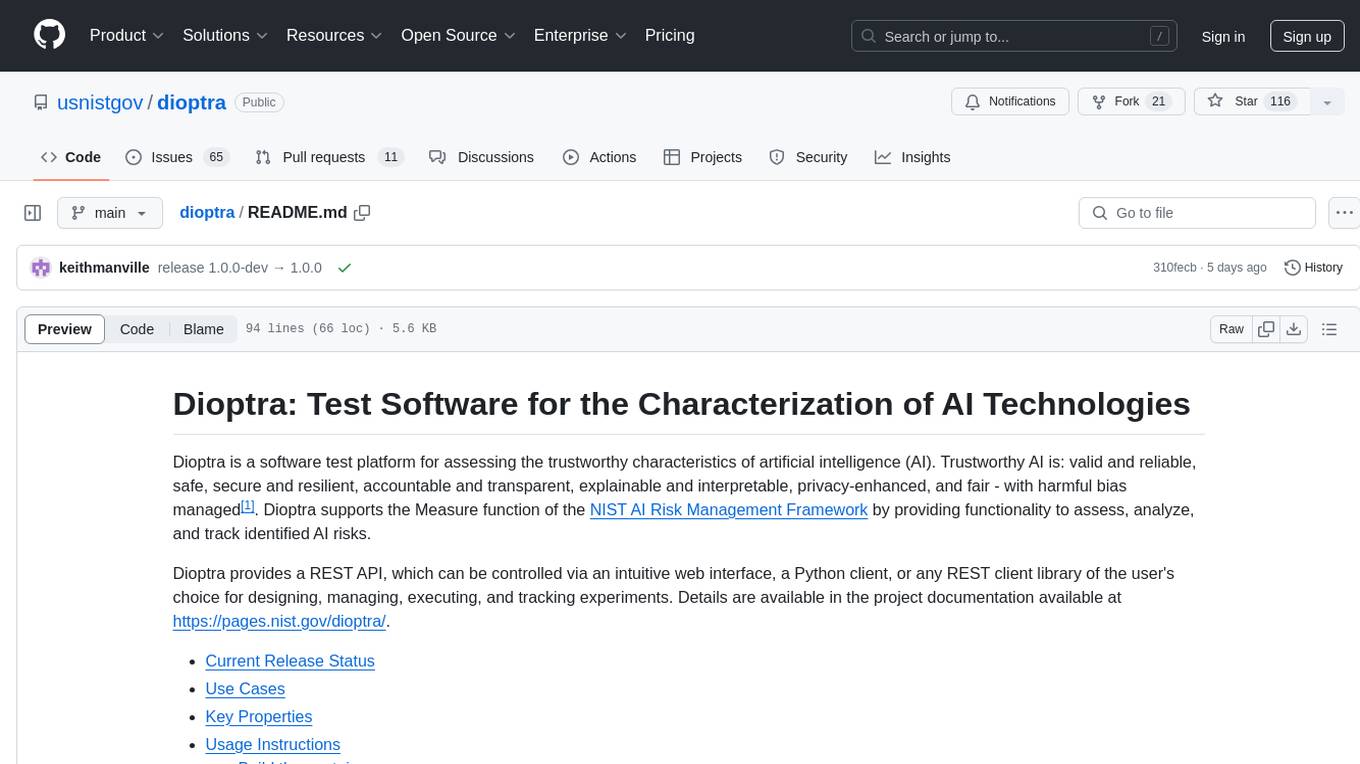Jump to footnote 1 reference
The height and width of the screenshot is (764, 1360).
click(x=248, y=505)
